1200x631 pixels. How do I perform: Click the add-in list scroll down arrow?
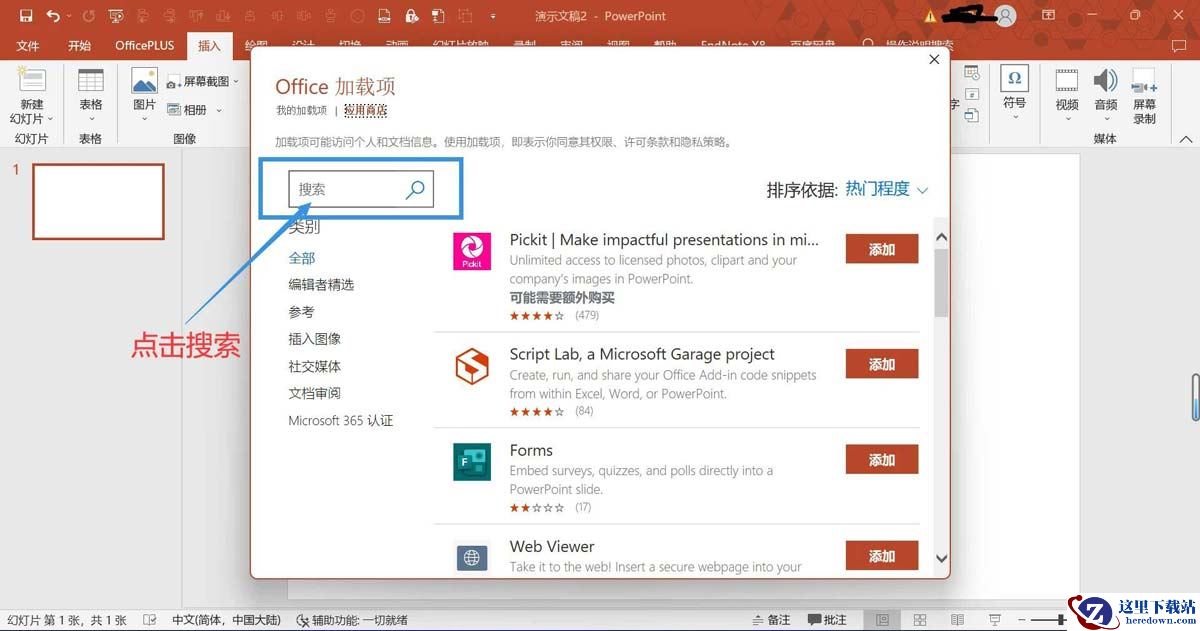pos(941,558)
